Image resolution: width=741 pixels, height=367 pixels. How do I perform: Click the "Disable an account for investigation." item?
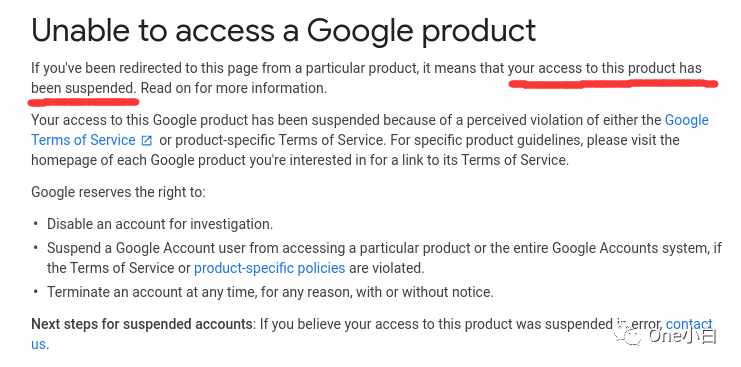coord(160,224)
